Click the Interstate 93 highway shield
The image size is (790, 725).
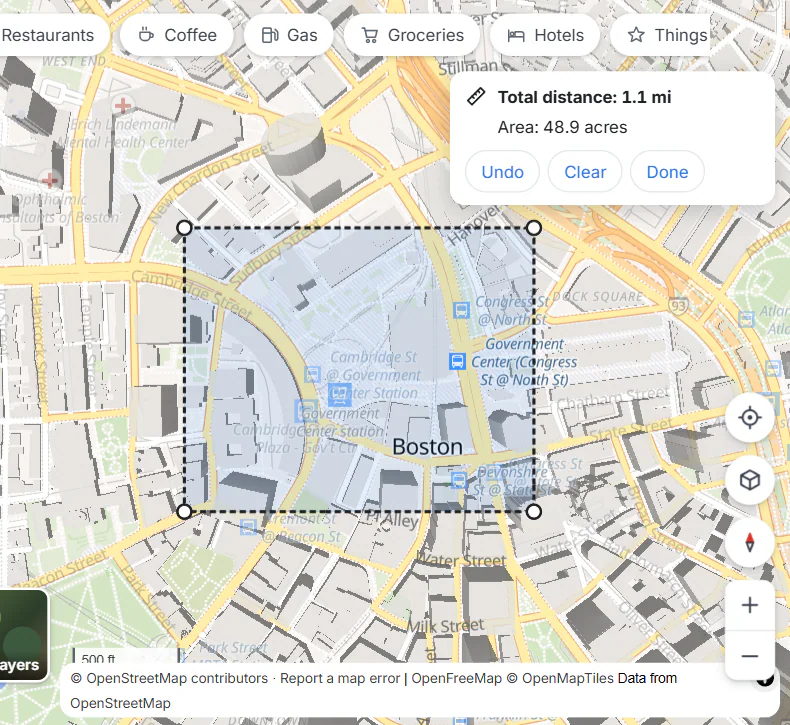pyautogui.click(x=678, y=306)
